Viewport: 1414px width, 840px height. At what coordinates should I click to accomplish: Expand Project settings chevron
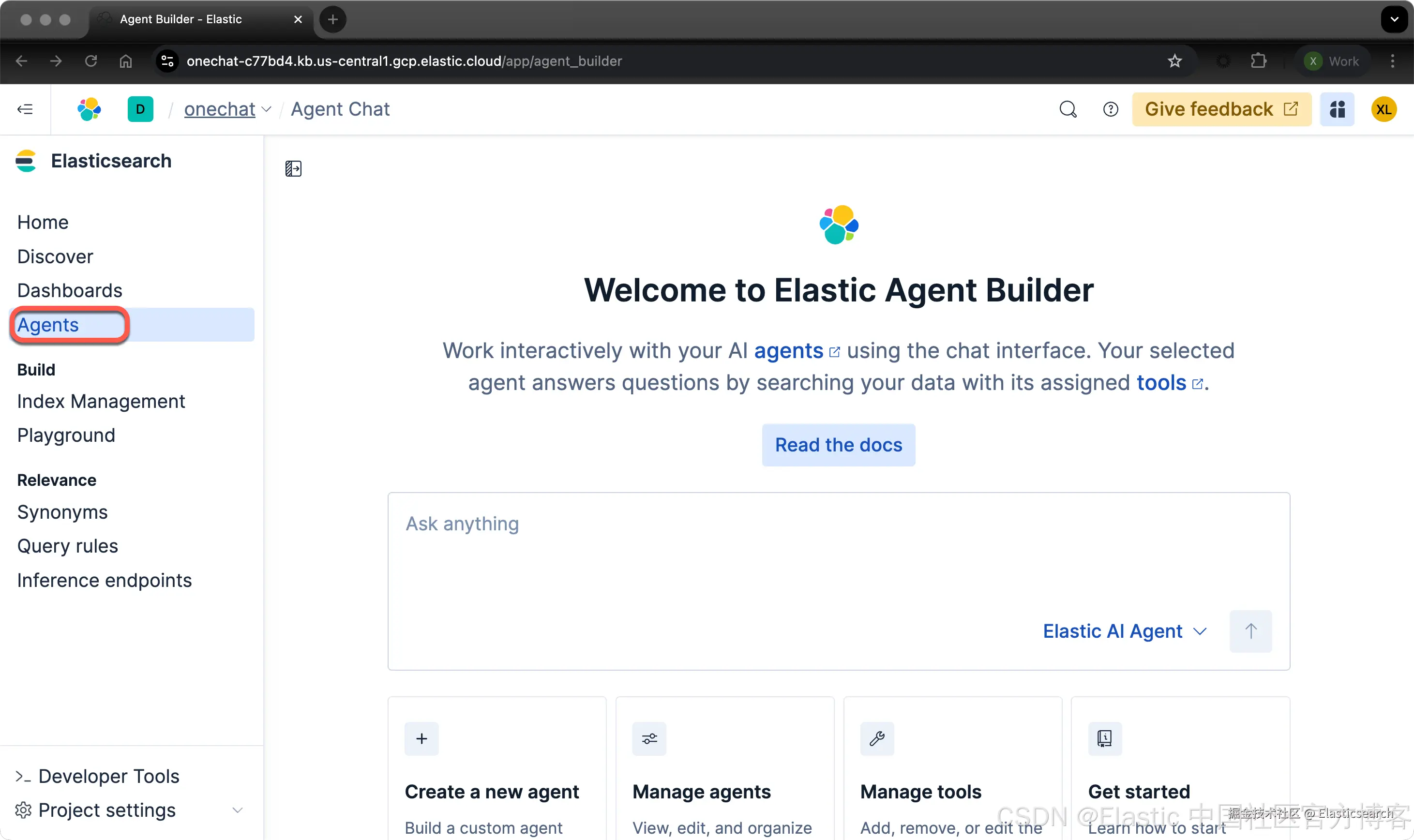[x=238, y=810]
